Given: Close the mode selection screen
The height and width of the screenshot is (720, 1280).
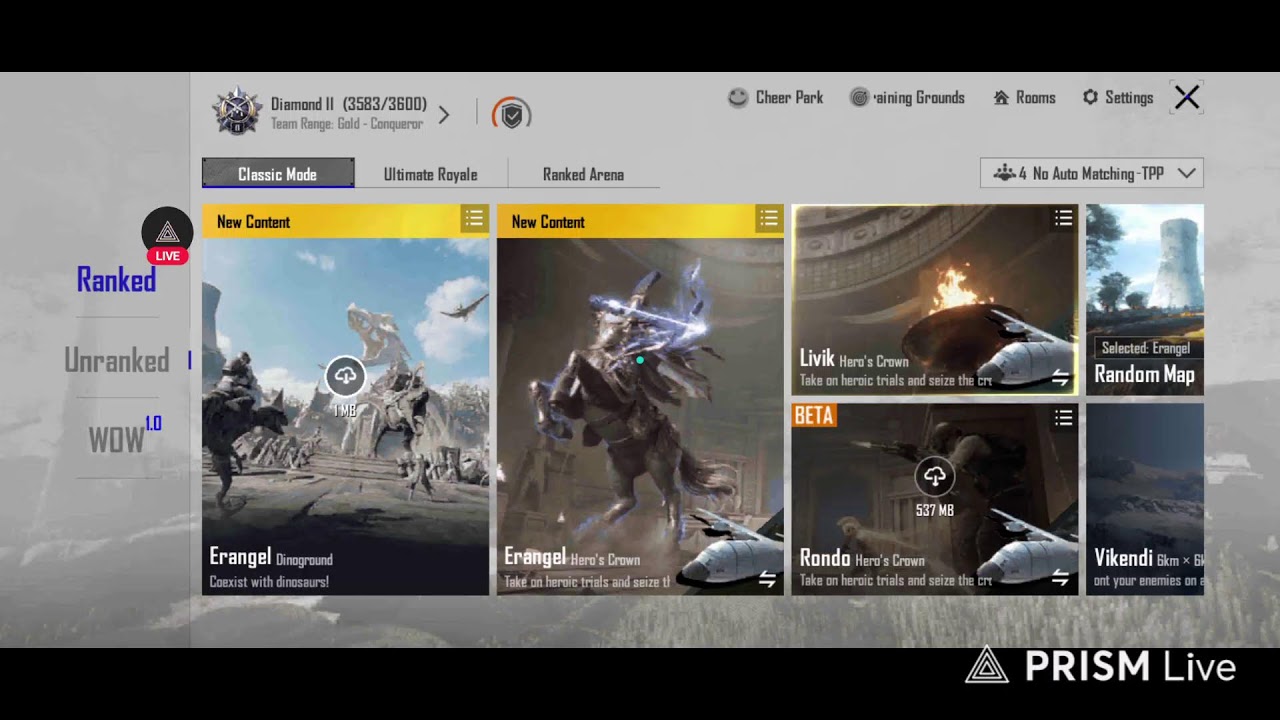Looking at the screenshot, I should point(1187,97).
